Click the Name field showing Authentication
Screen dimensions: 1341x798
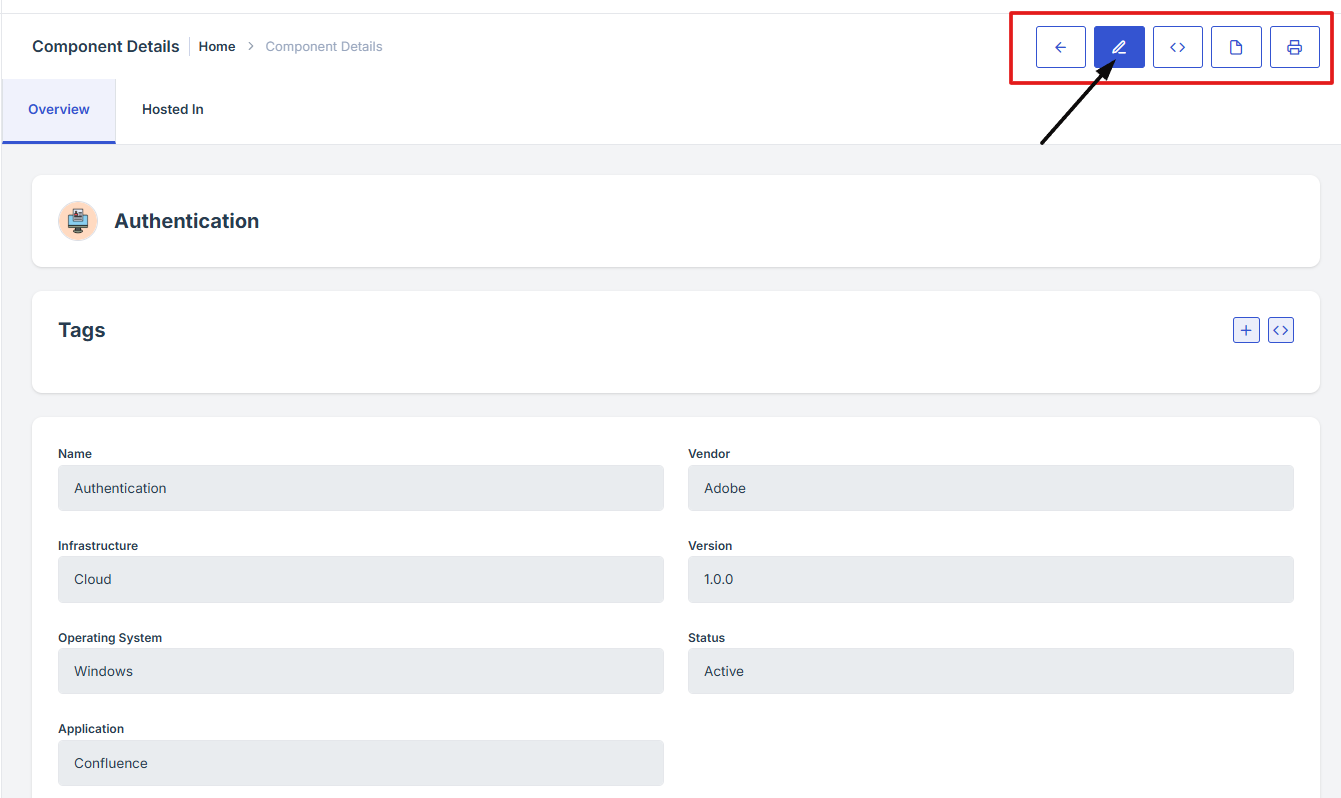pyautogui.click(x=360, y=488)
